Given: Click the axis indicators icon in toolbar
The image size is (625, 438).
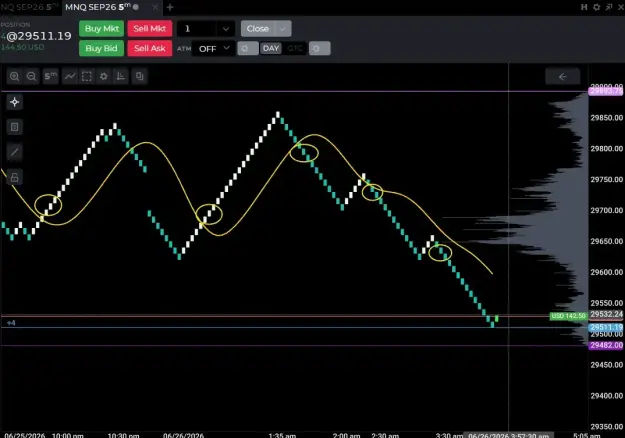Looking at the screenshot, I should pos(120,76).
